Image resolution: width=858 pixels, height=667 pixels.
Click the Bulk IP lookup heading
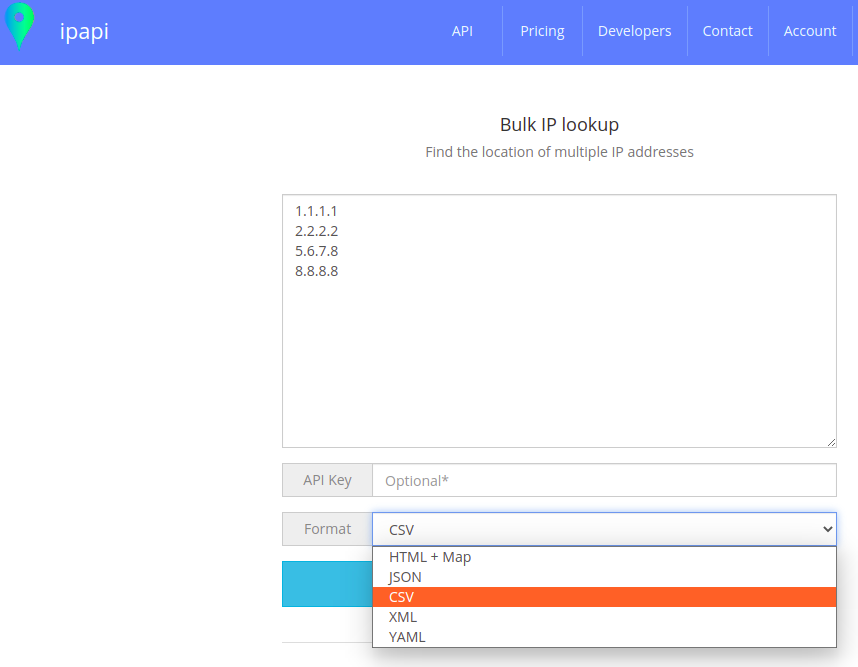pyautogui.click(x=559, y=124)
